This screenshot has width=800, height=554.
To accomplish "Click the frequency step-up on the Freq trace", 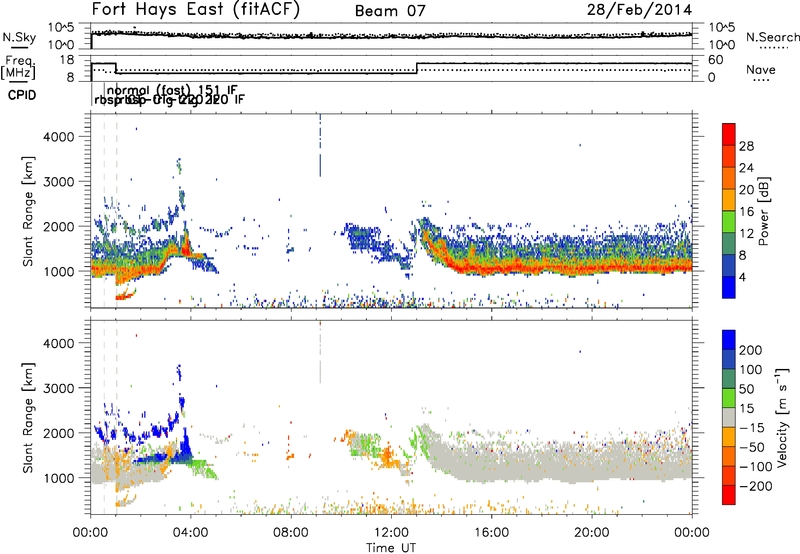I will [x=417, y=68].
